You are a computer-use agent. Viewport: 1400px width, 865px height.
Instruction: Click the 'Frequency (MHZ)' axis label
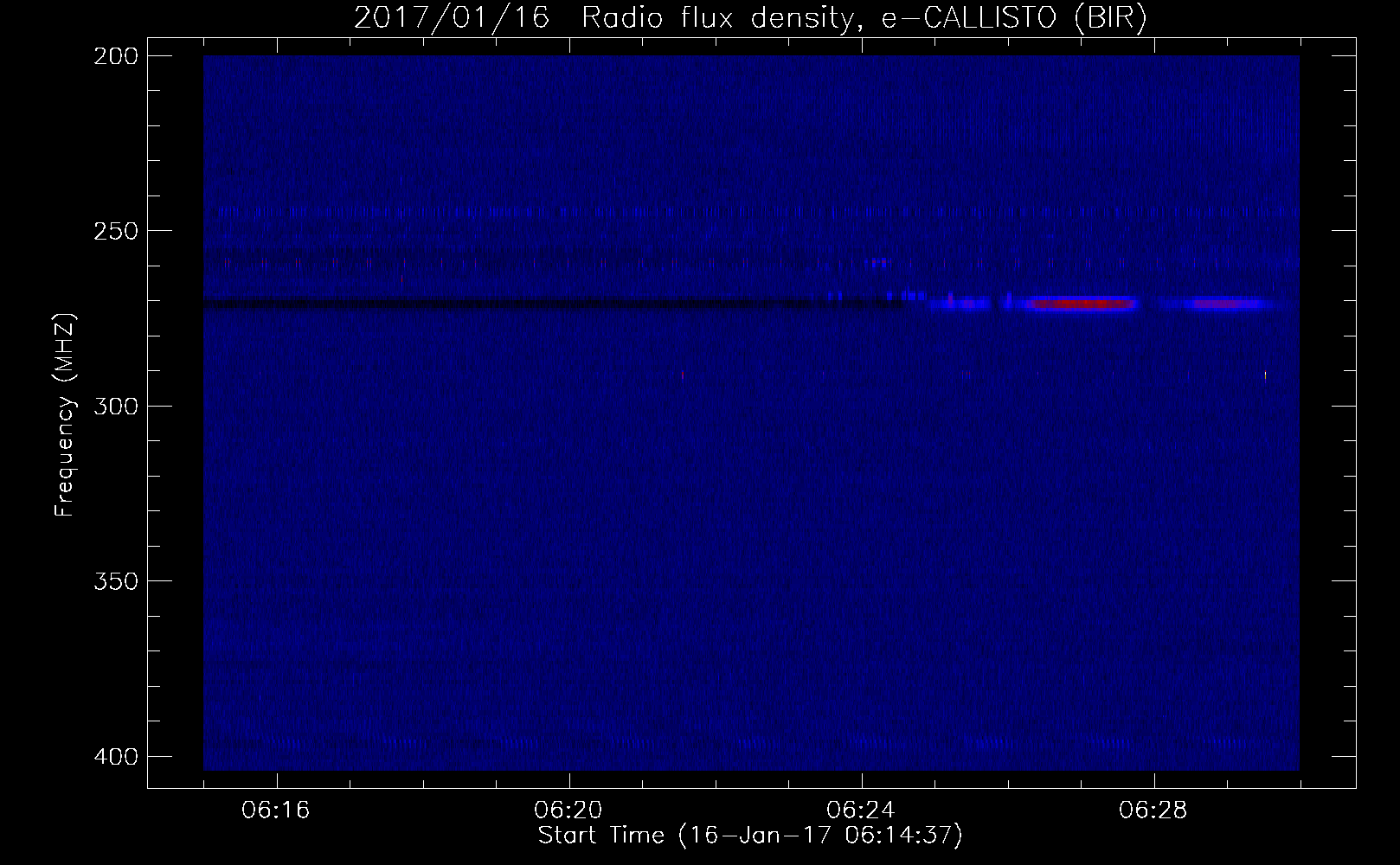point(65,415)
